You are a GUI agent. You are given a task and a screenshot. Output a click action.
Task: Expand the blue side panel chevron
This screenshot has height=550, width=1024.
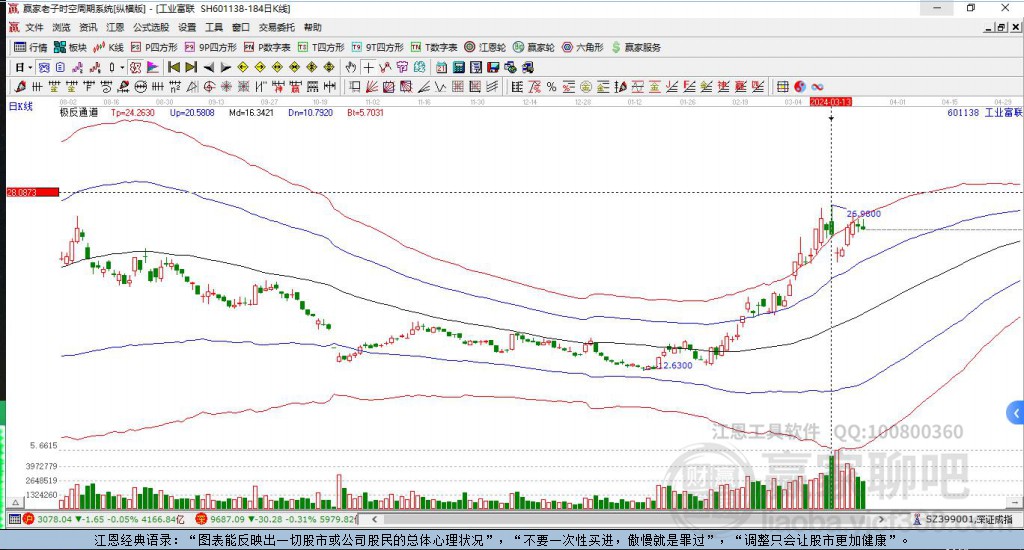point(1016,413)
